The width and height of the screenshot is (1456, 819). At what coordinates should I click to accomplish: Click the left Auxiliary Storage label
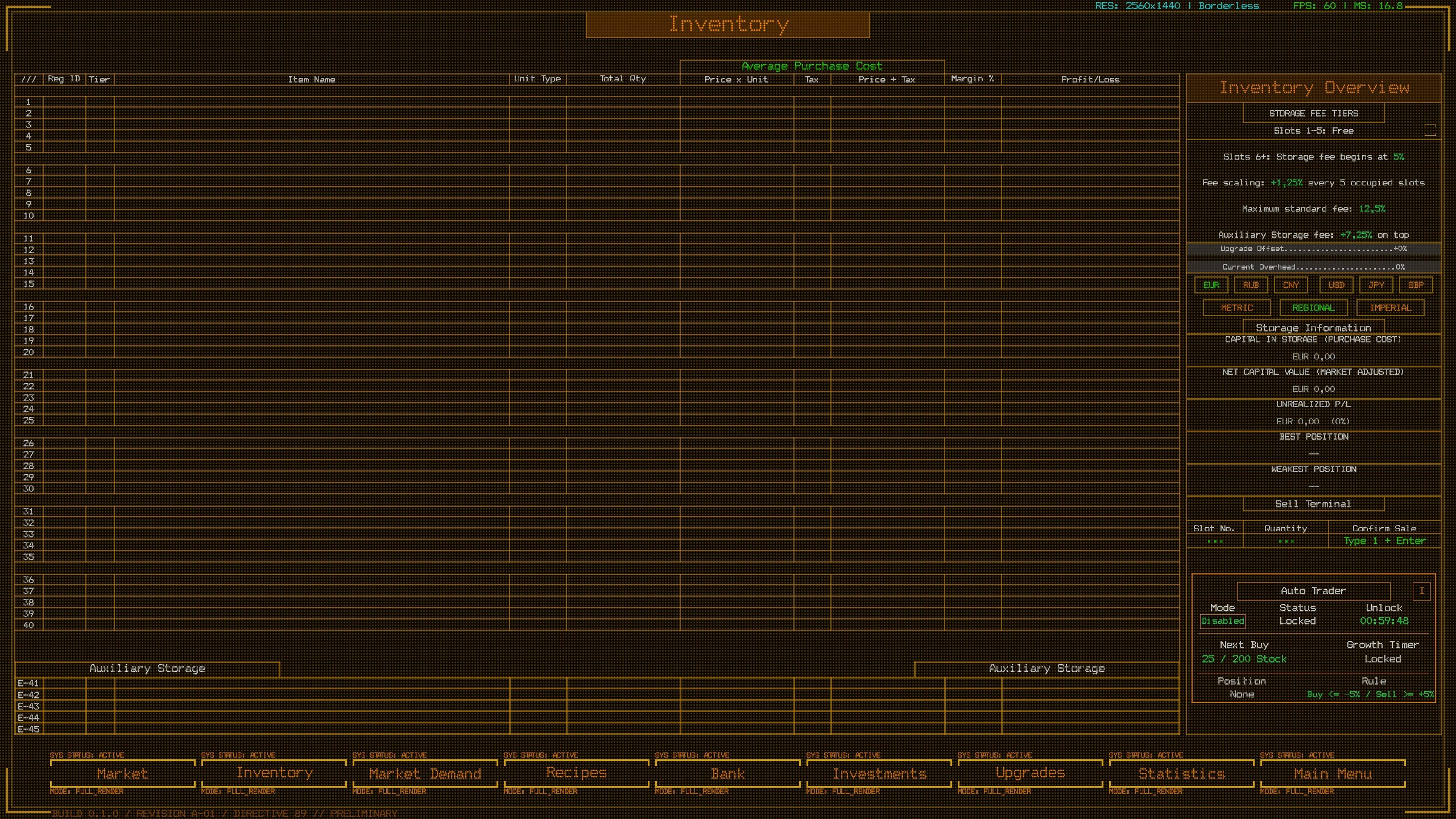point(147,669)
